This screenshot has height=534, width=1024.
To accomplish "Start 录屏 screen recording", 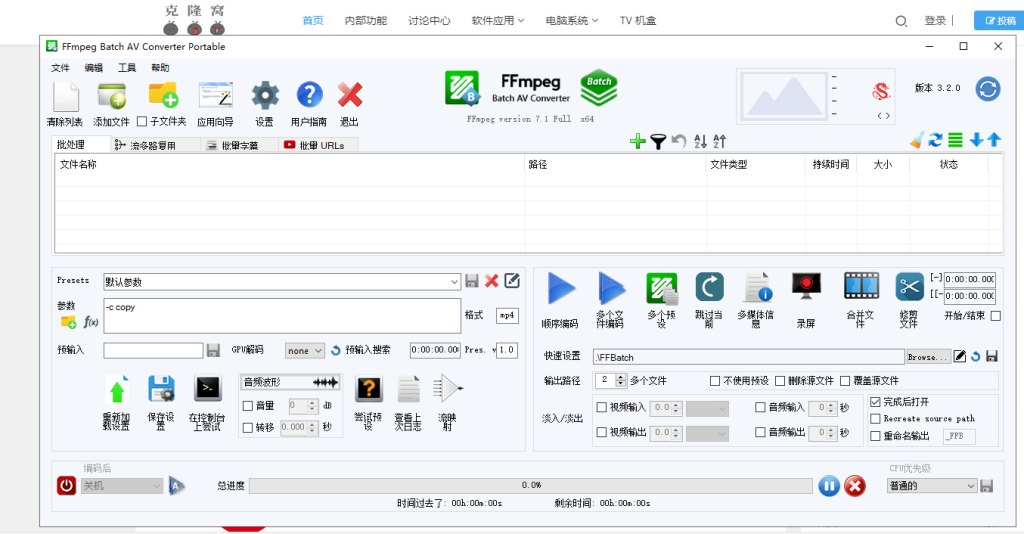I will click(x=806, y=287).
